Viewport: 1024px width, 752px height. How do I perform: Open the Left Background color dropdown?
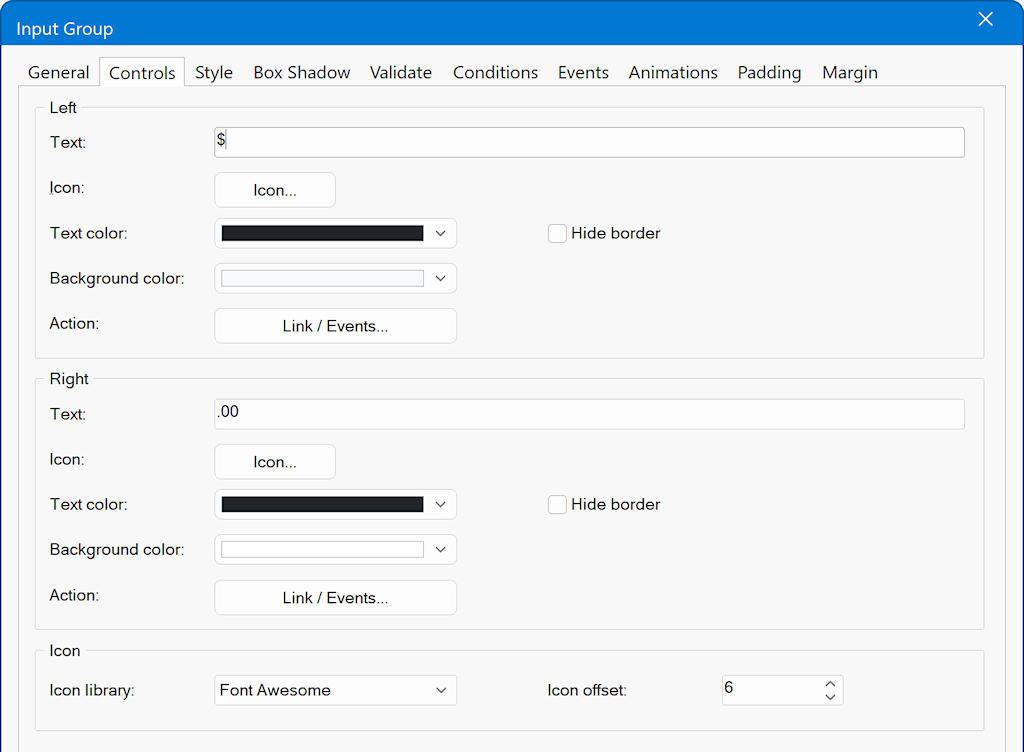(x=440, y=279)
